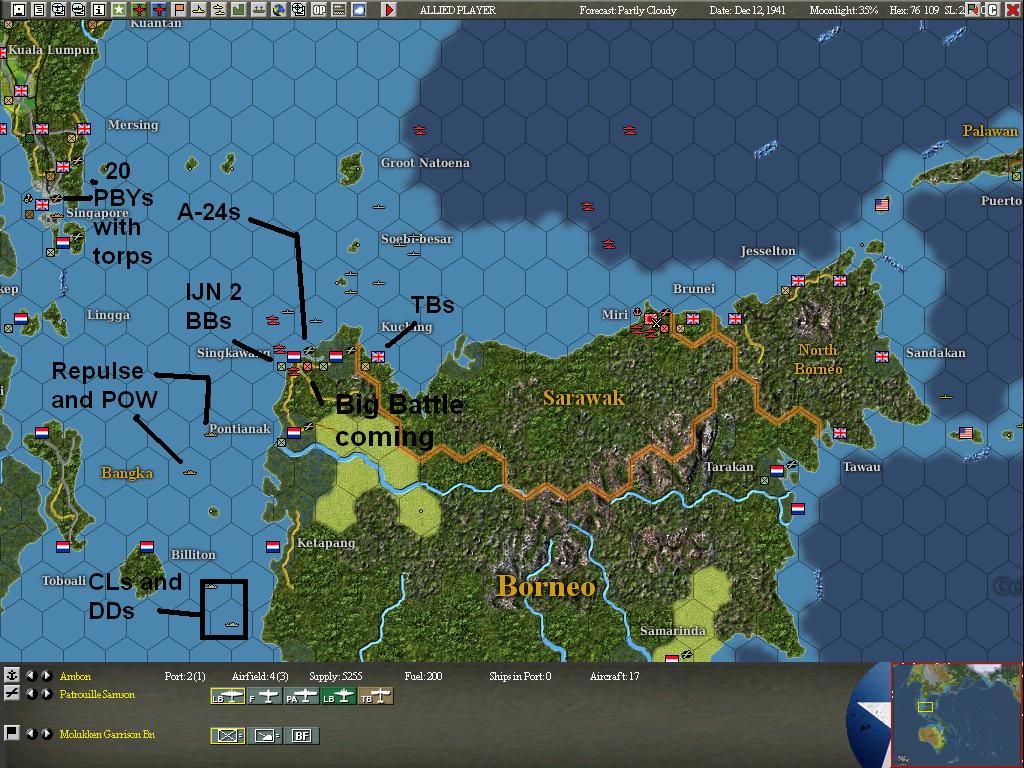This screenshot has height=768, width=1024.
Task: Select the artillery gun land unit icon
Action: pyautogui.click(x=265, y=736)
